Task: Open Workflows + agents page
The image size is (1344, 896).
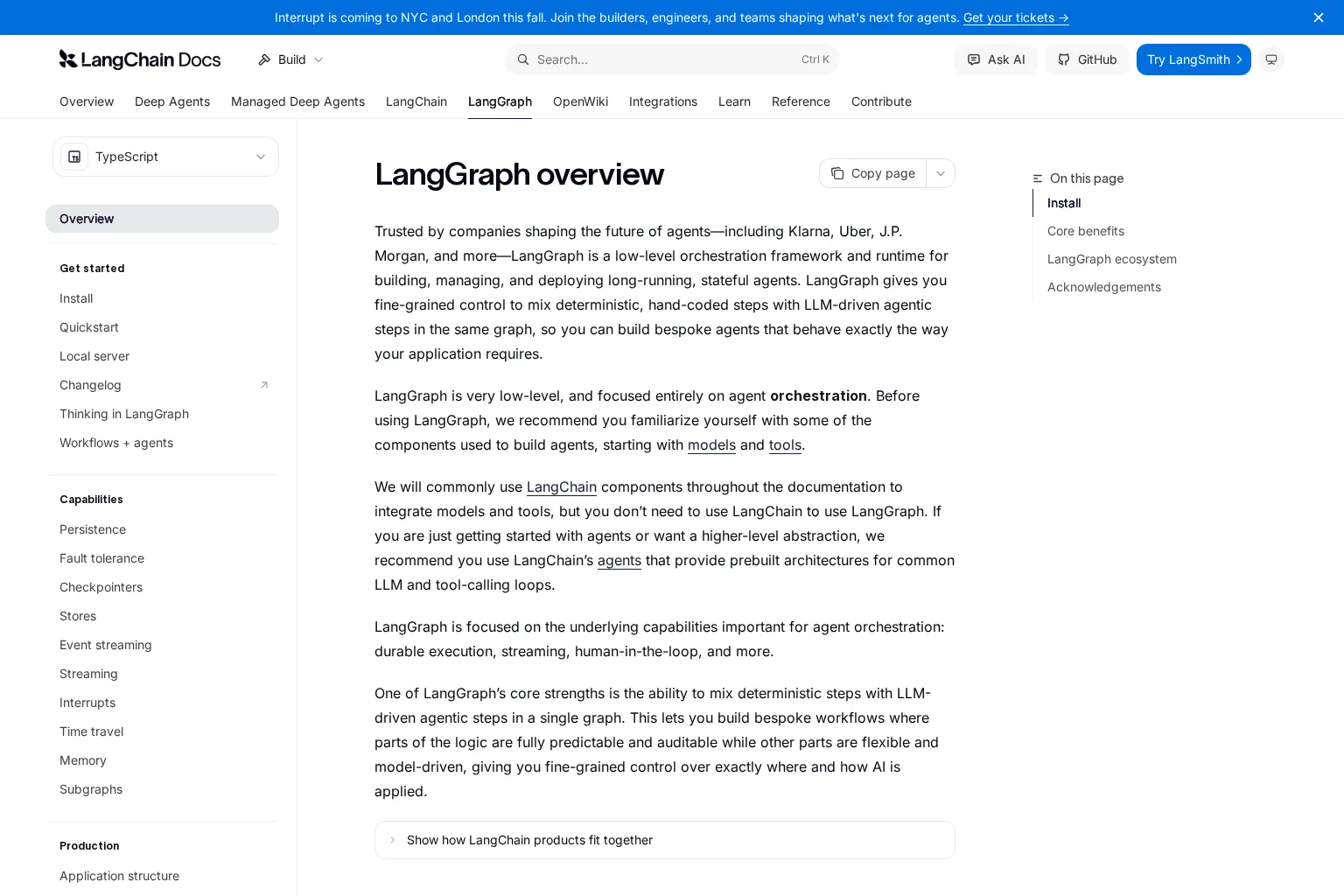Action: pyautogui.click(x=116, y=443)
